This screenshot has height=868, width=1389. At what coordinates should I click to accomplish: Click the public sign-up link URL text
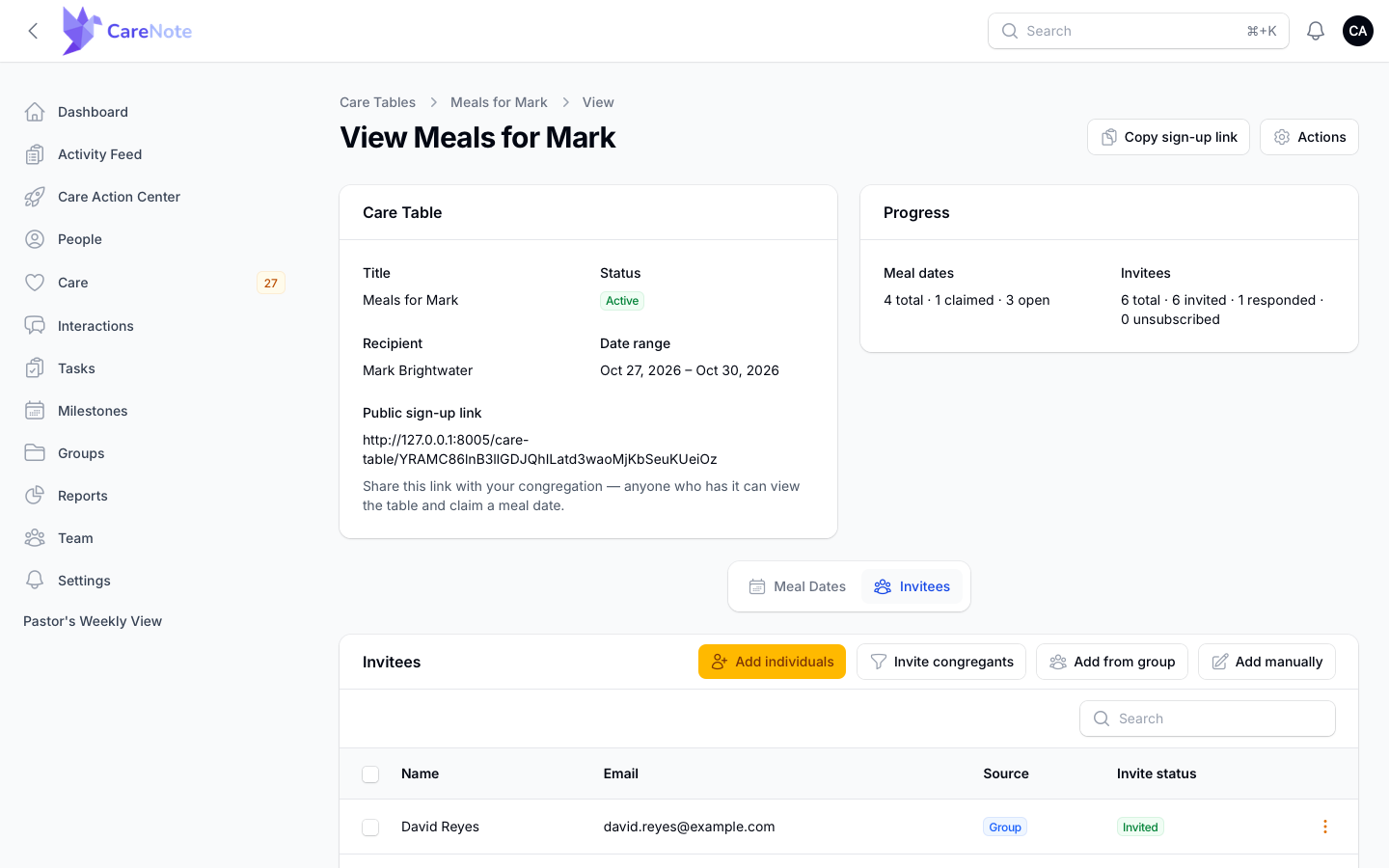point(540,449)
